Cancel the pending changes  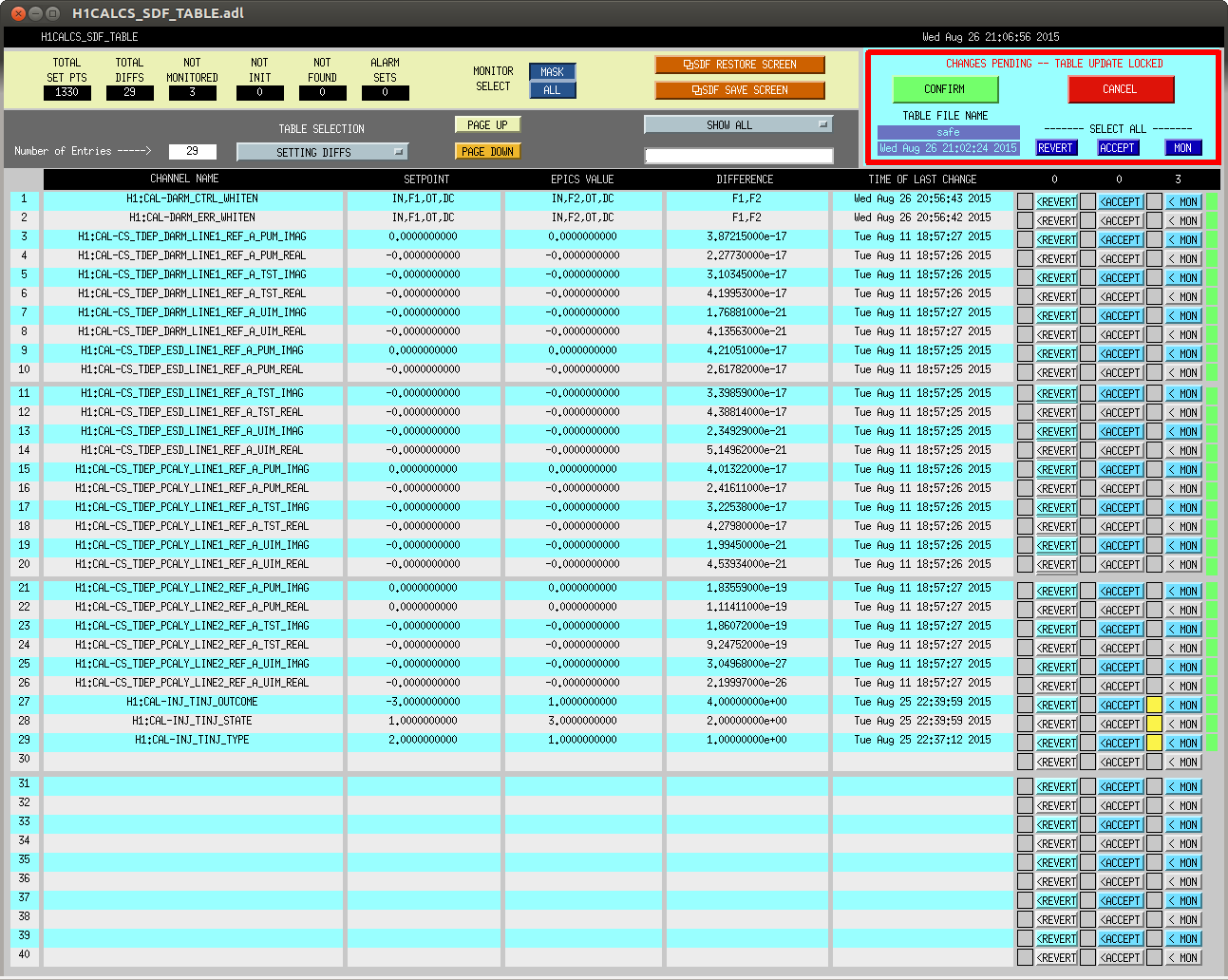tap(1121, 89)
